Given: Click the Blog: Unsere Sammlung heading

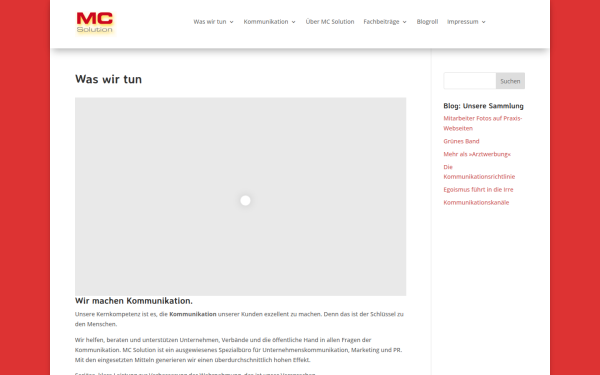Looking at the screenshot, I should tap(483, 106).
